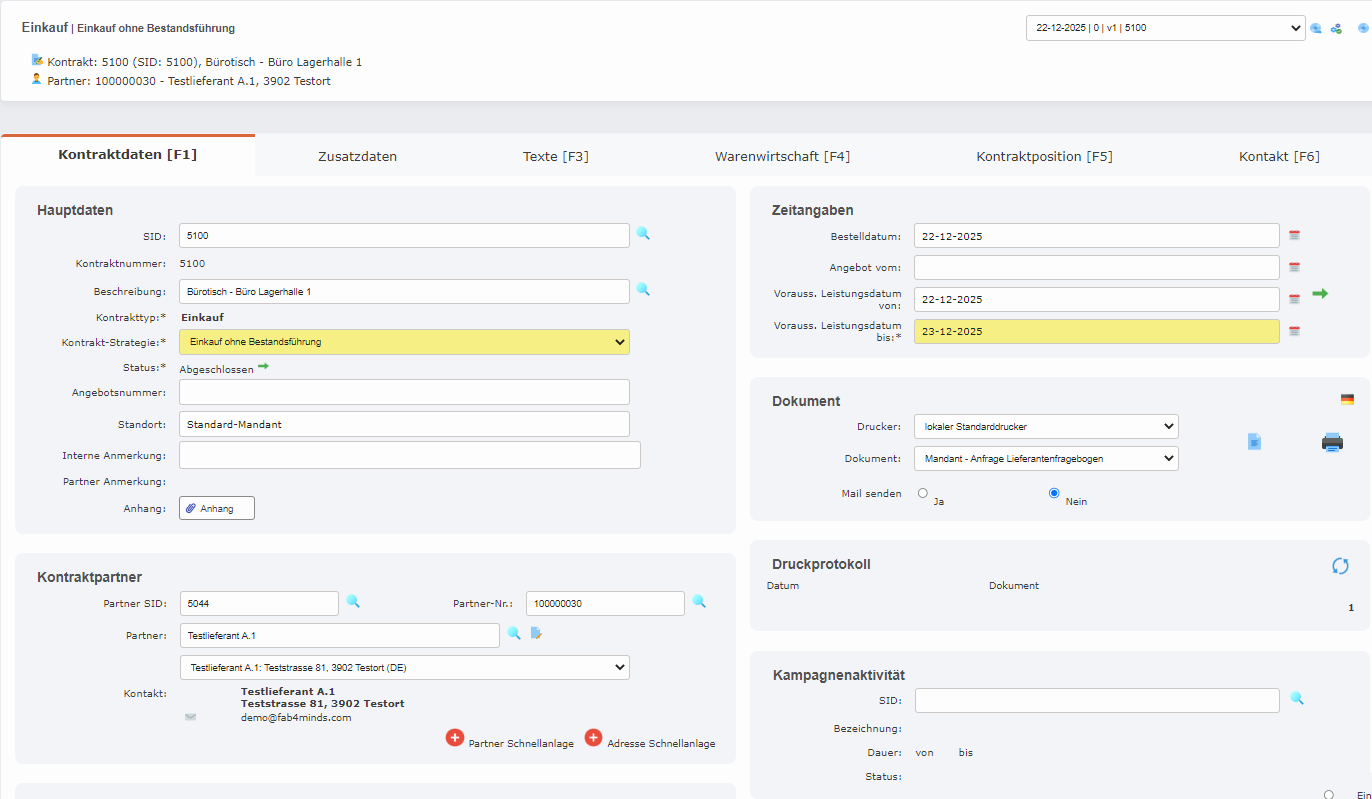Search Kampagnenaktivität SID with magnifier icon

coord(1297,699)
